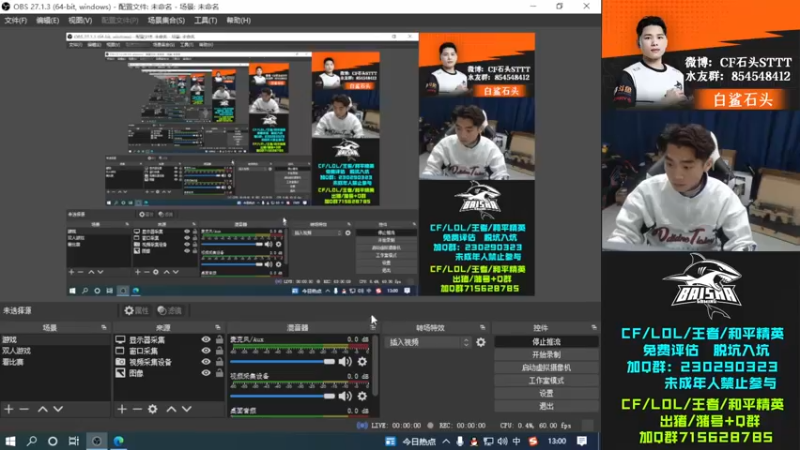The width and height of the screenshot is (800, 450).
Task: Lock the 视频采集设备 source
Action: coord(219,361)
